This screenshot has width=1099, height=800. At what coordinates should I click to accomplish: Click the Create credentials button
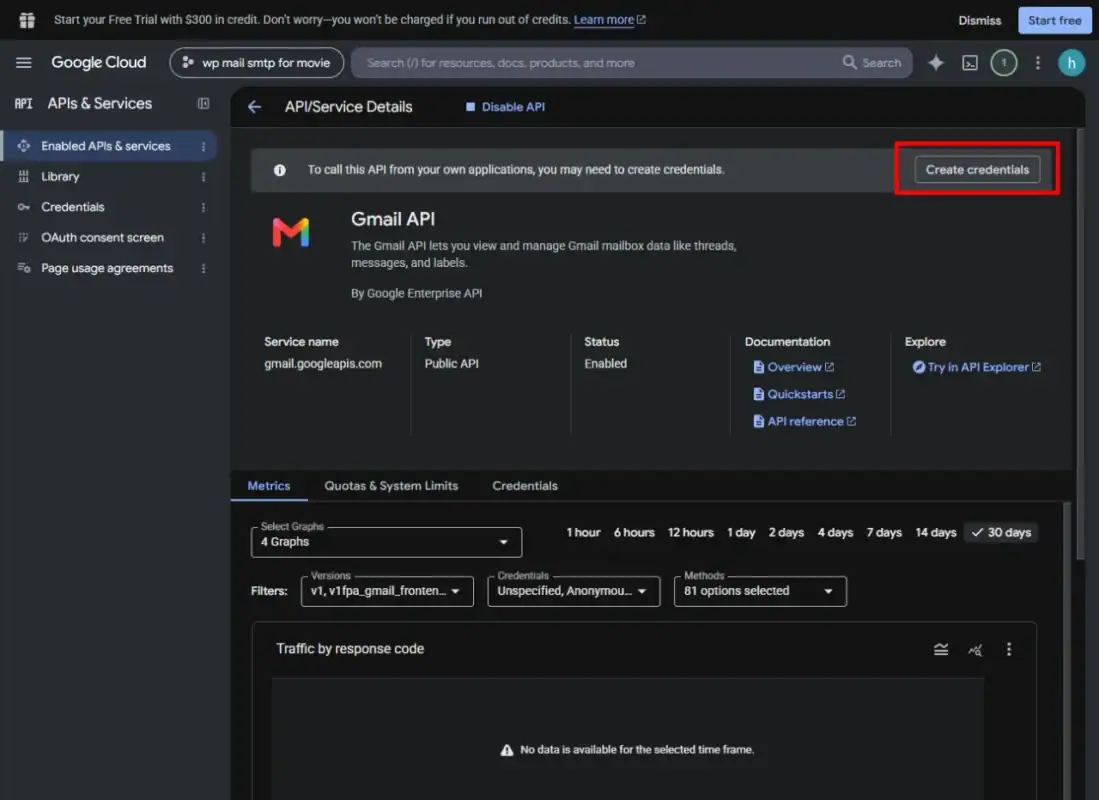(977, 170)
